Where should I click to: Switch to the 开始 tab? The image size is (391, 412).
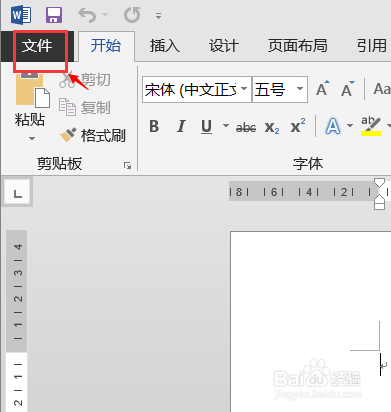[x=106, y=46]
